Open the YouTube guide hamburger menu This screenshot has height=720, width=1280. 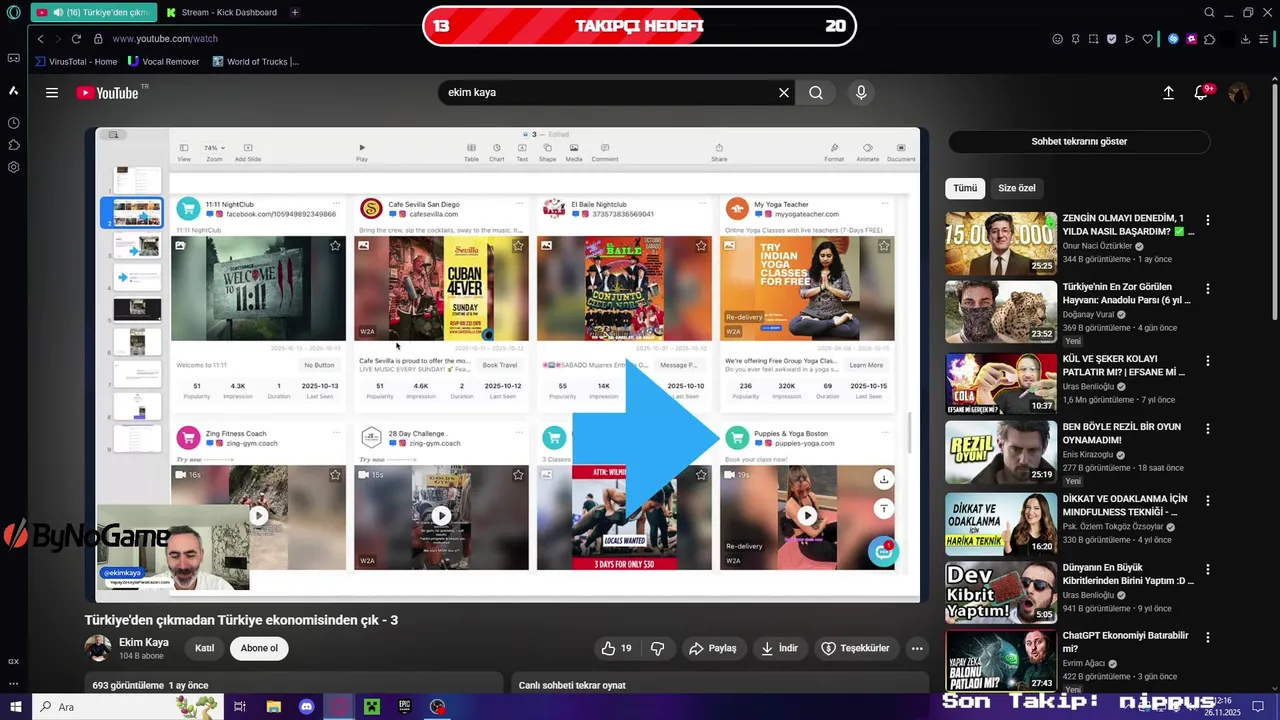pos(52,92)
